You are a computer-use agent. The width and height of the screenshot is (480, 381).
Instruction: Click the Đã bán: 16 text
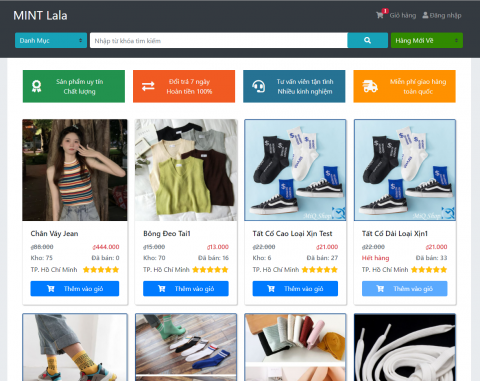point(213,258)
